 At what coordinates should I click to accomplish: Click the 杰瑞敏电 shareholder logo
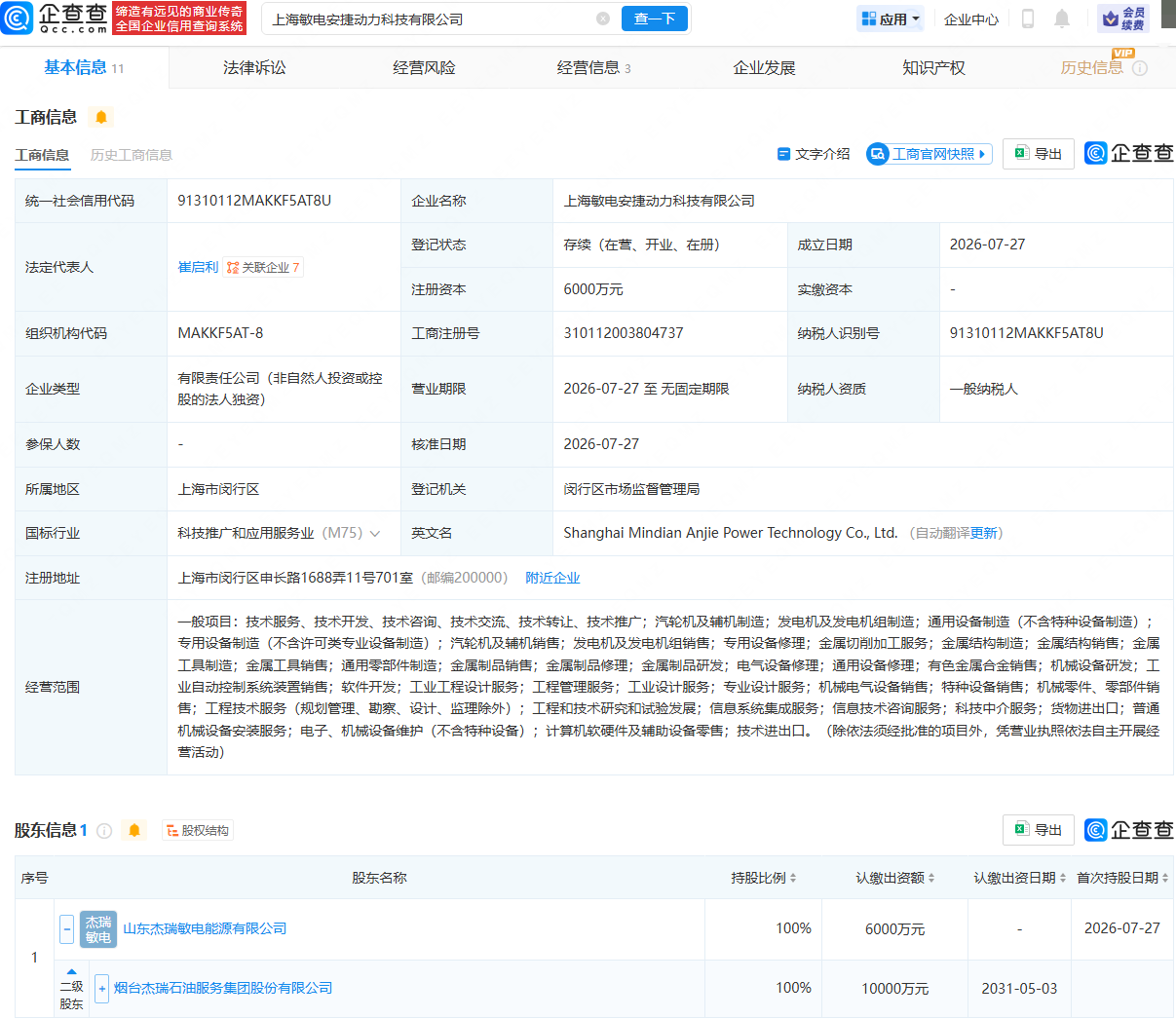click(x=98, y=929)
